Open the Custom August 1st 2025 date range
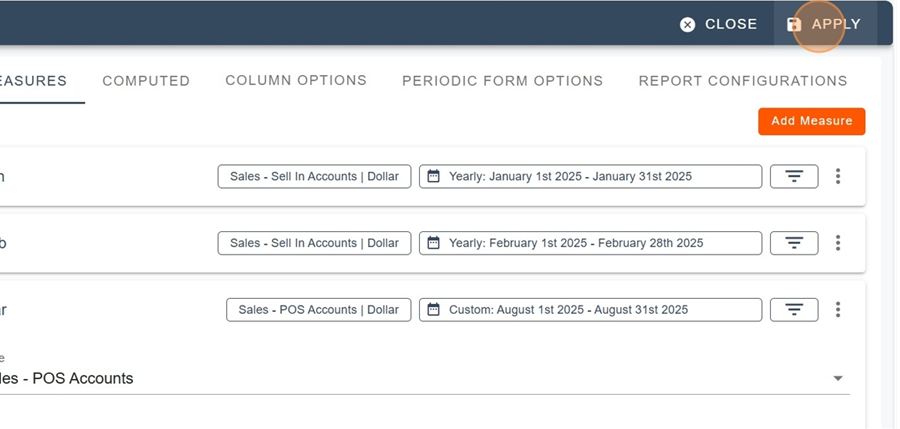 [591, 310]
